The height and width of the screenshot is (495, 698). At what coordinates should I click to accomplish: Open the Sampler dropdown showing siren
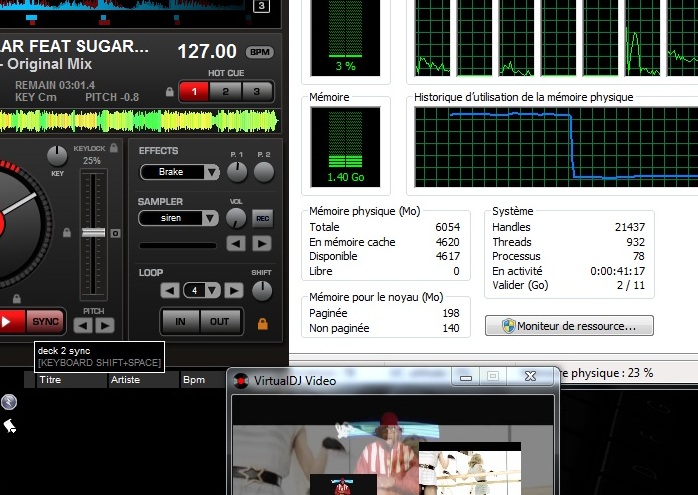(178, 218)
